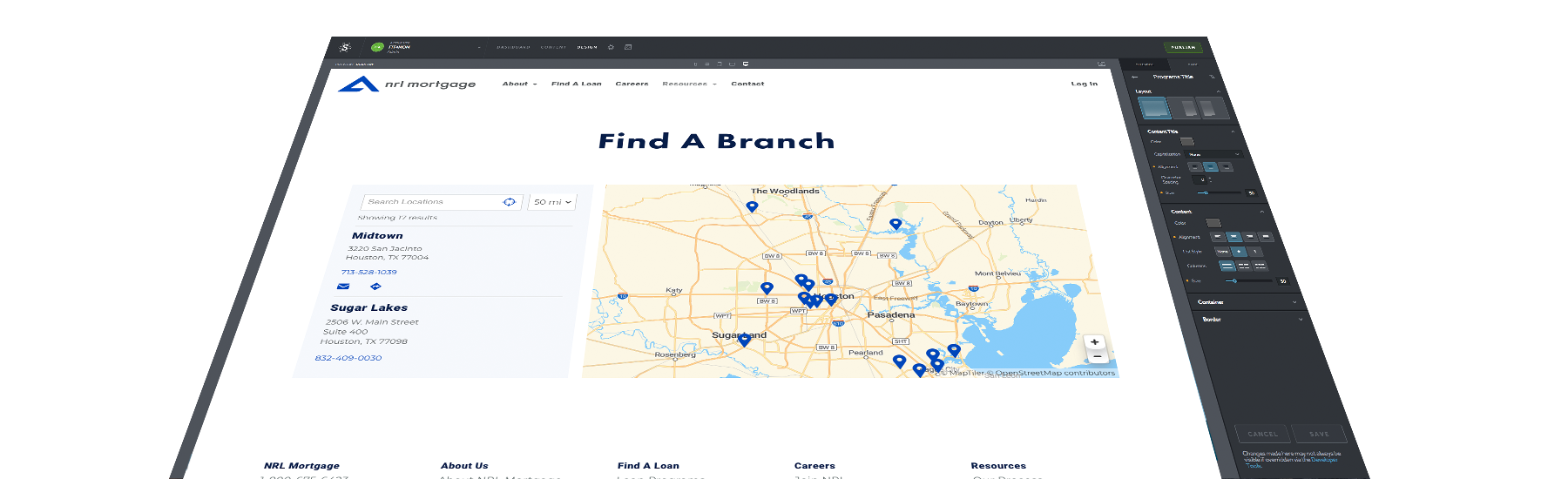The height and width of the screenshot is (479, 1568).
Task: Align Content Title text right
Action: pos(1226,167)
